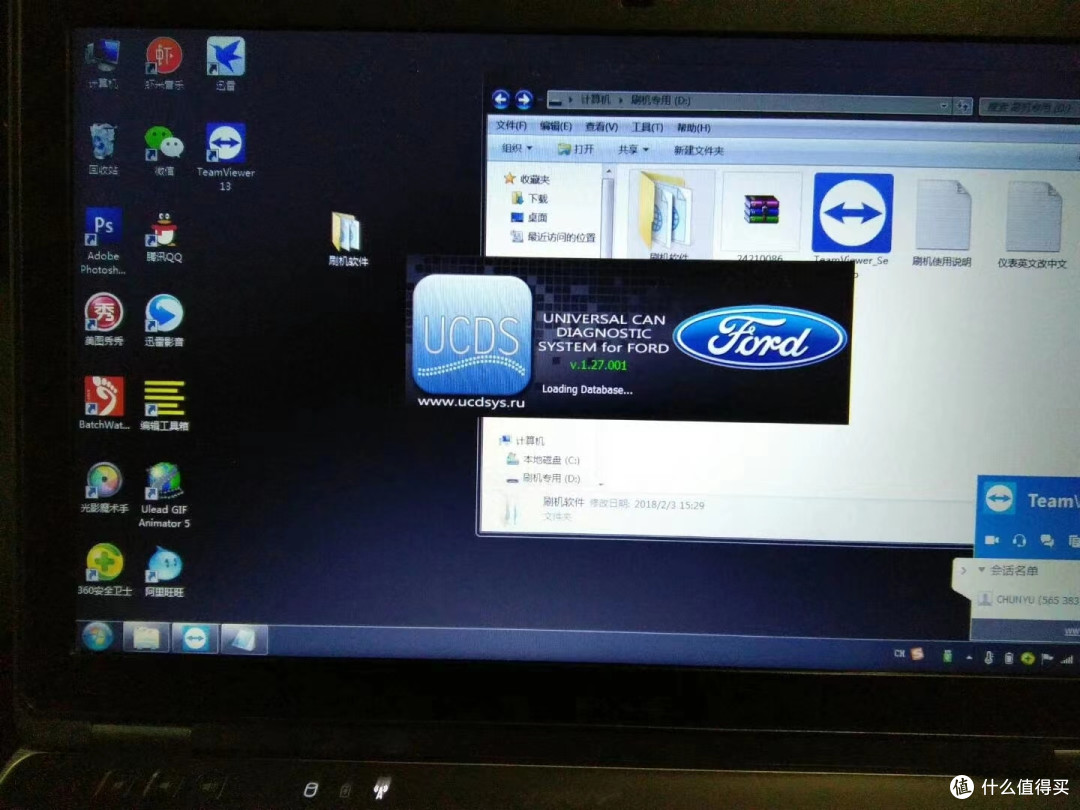Launch 微信 WeChat from the desktop
This screenshot has height=810, width=1080.
(164, 150)
